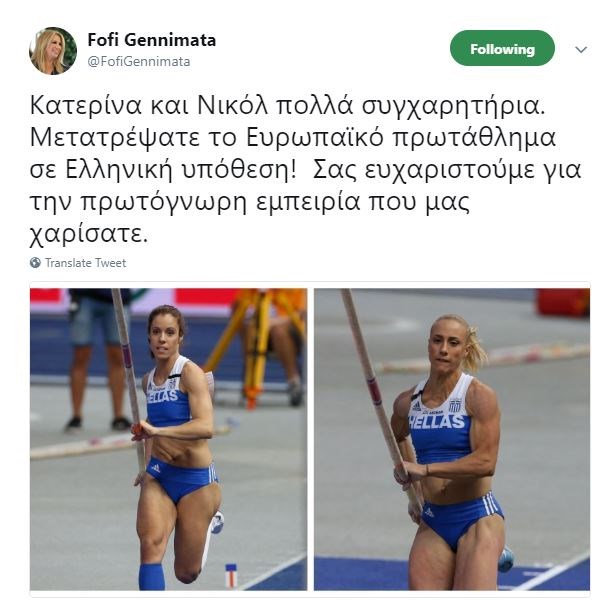Viewport: 615px width, 613px height.
Task: Expand the tweet options chevron menu
Action: [581, 50]
